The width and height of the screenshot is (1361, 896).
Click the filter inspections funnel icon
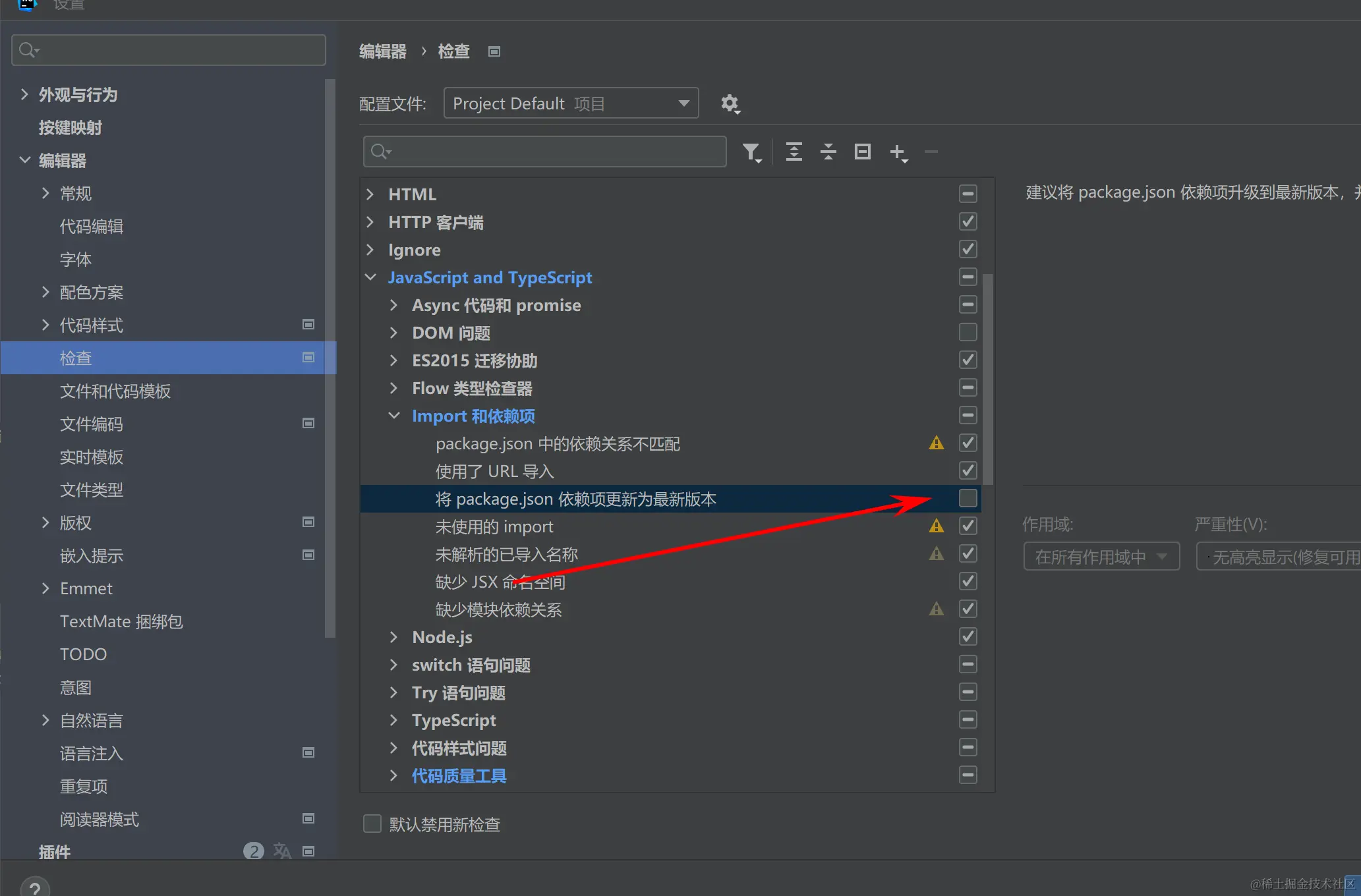pyautogui.click(x=751, y=152)
